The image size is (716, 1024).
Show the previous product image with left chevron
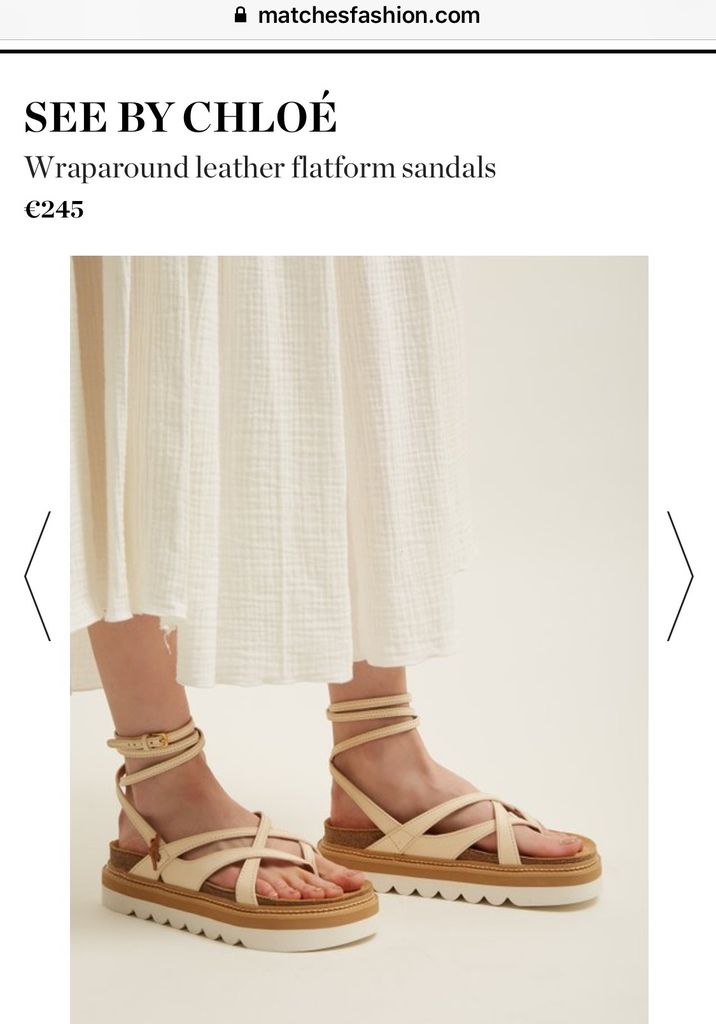tap(37, 575)
